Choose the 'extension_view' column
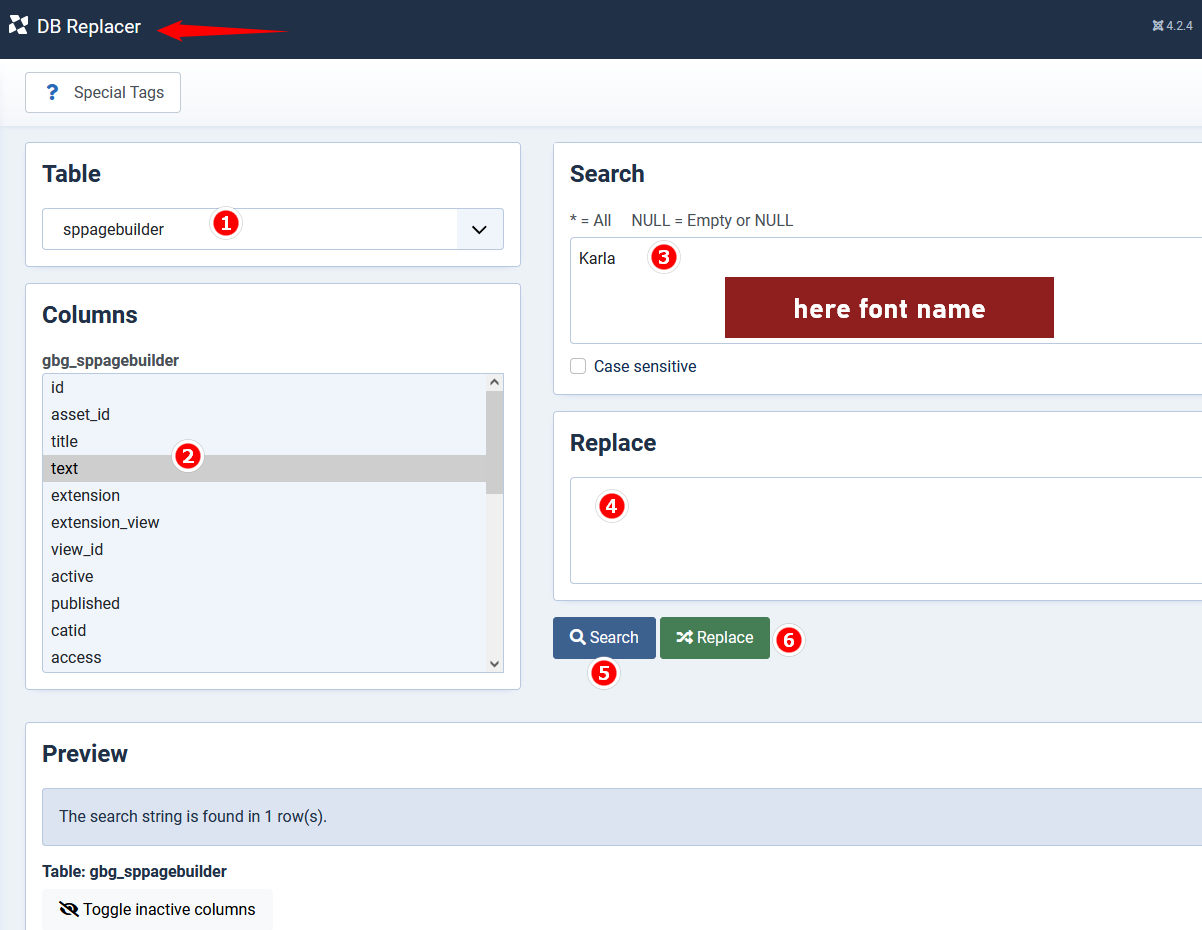Screen dimensions: 1202x930 [105, 522]
